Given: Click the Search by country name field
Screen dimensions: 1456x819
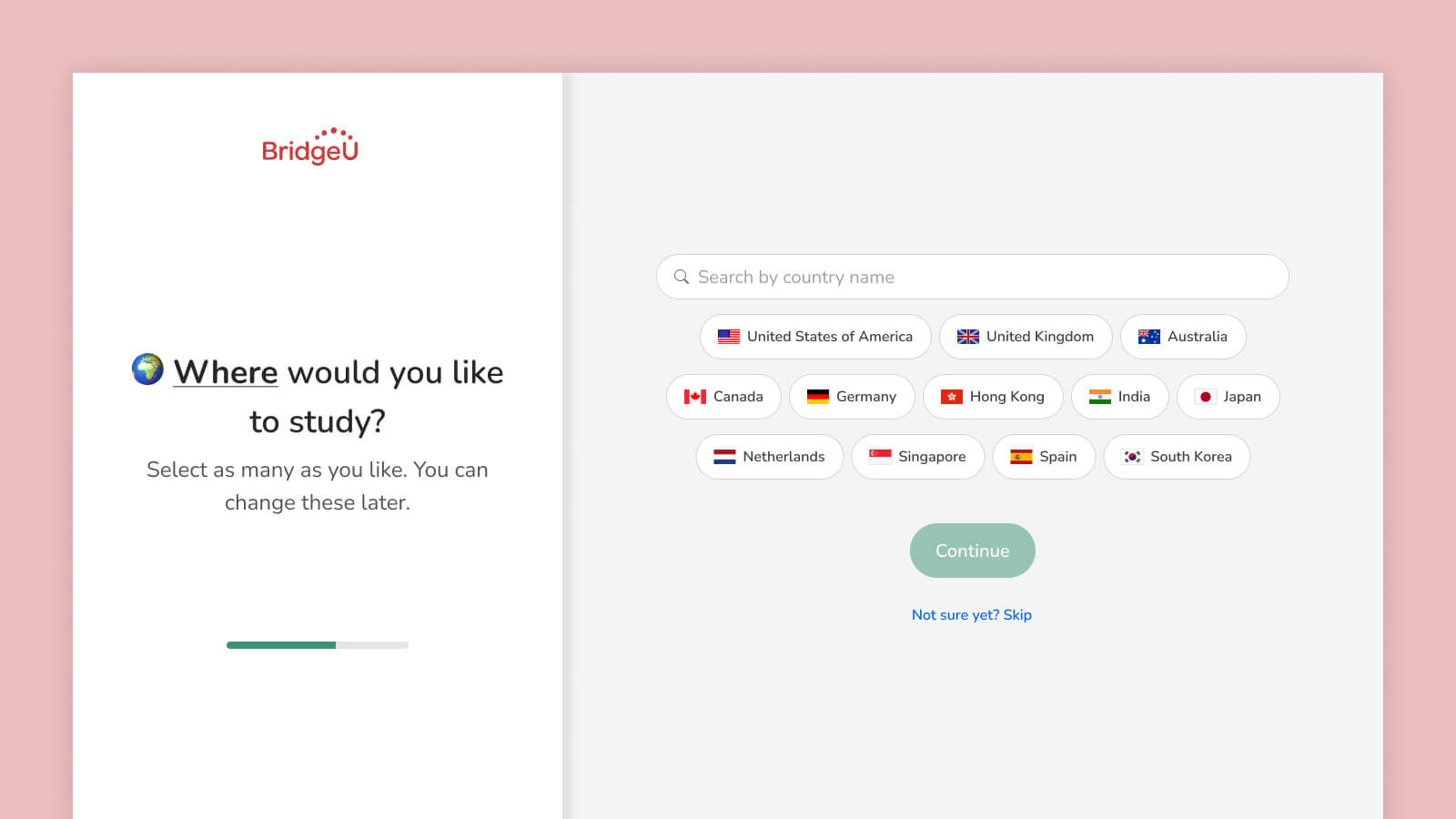Looking at the screenshot, I should 972,277.
